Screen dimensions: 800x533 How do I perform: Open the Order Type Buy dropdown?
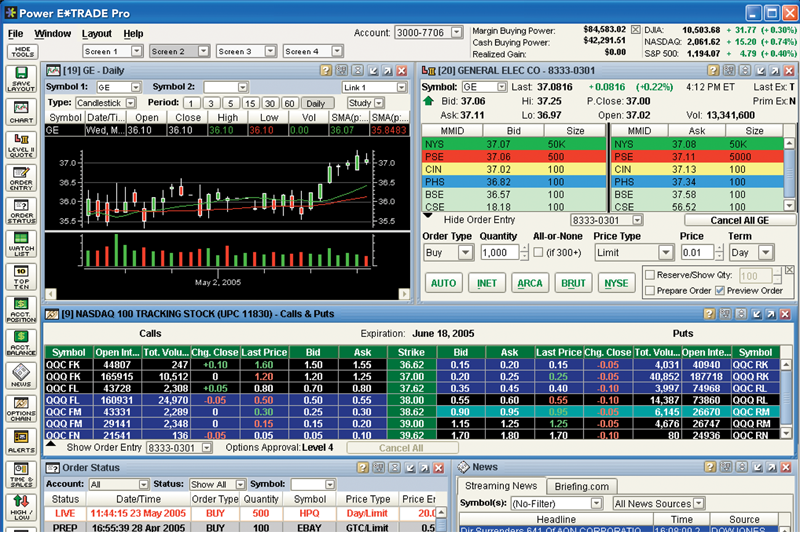465,252
